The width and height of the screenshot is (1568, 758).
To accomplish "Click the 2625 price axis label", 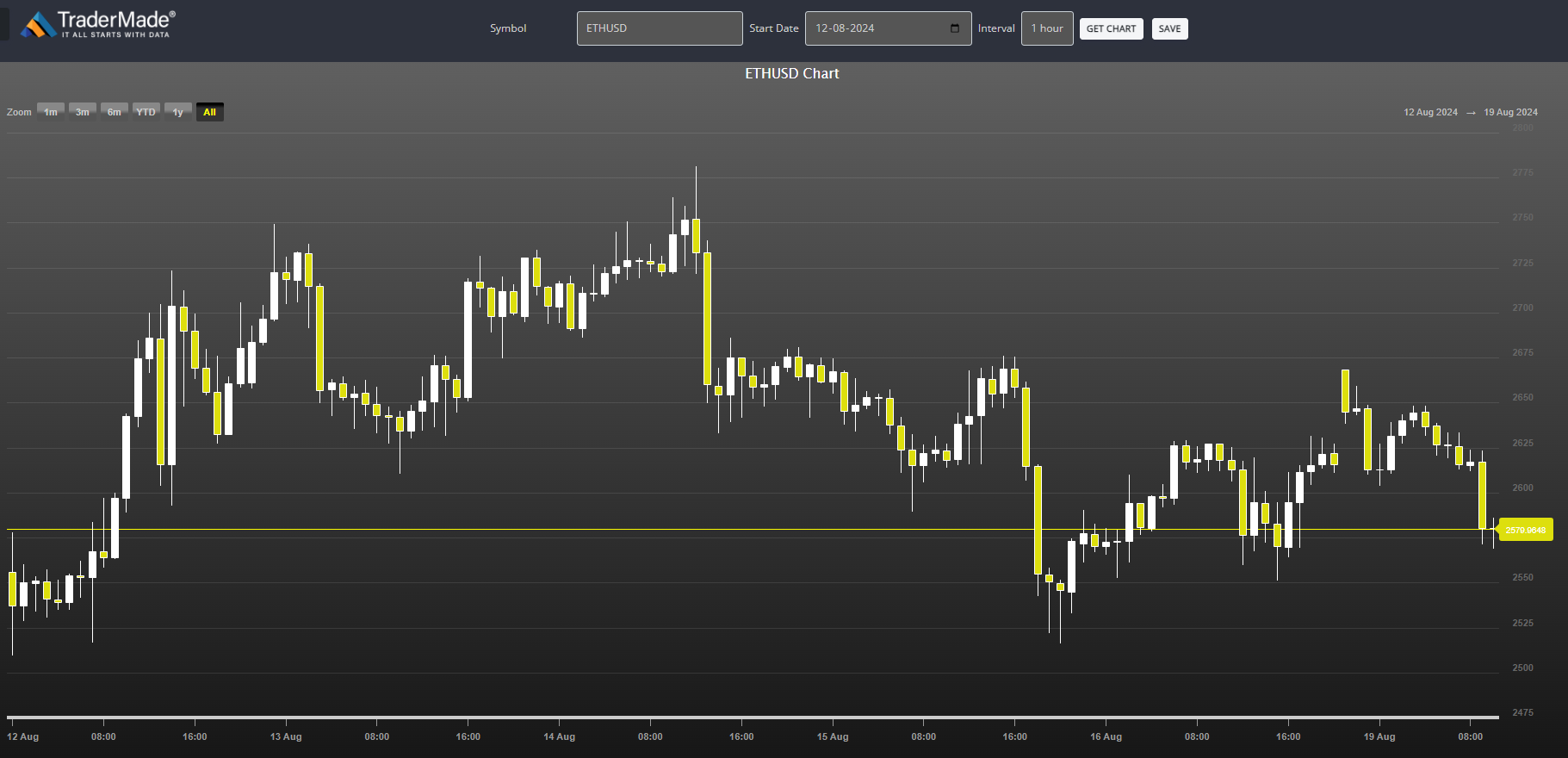I will 1522,443.
